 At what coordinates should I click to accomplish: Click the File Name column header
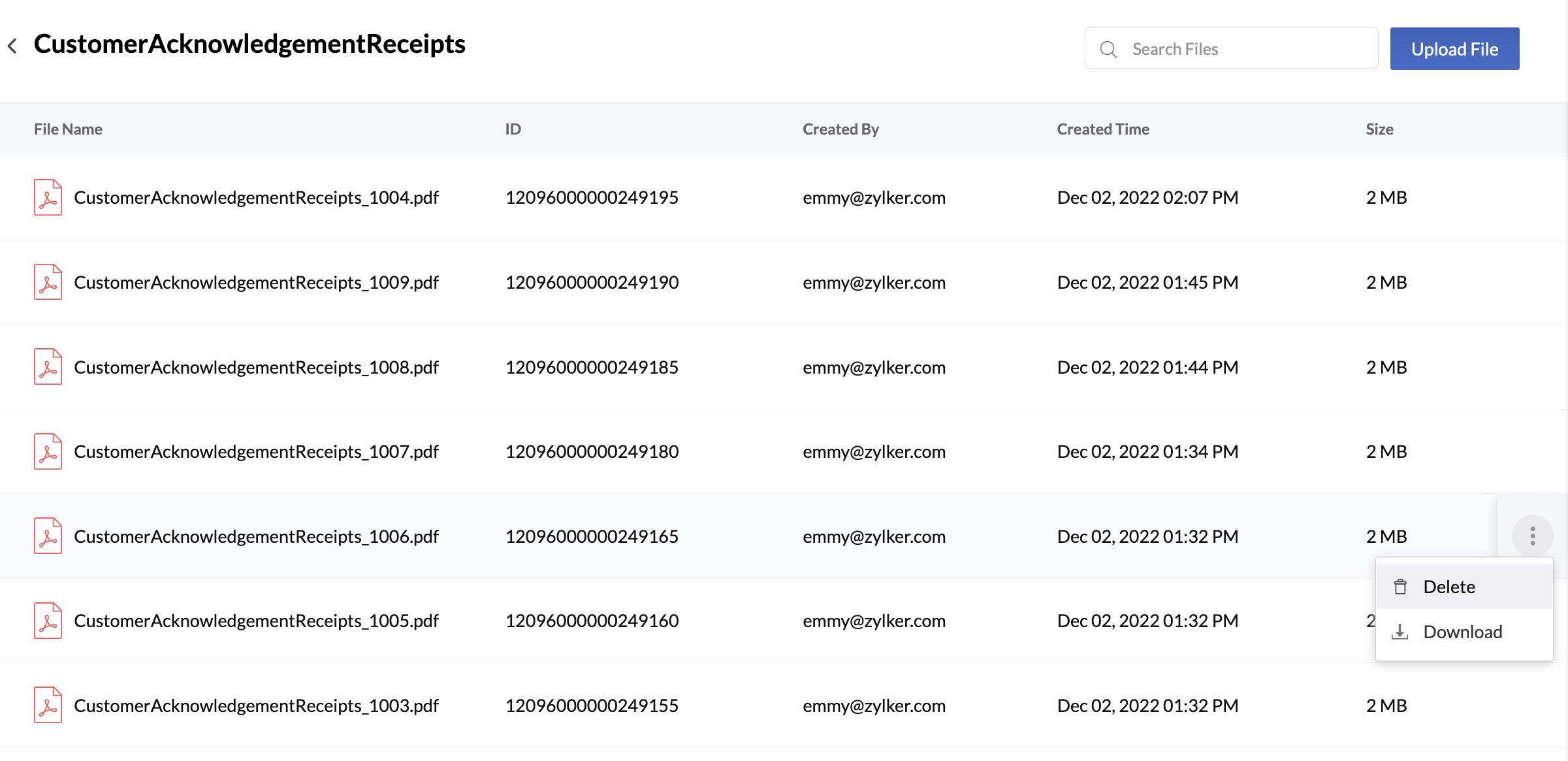click(68, 129)
